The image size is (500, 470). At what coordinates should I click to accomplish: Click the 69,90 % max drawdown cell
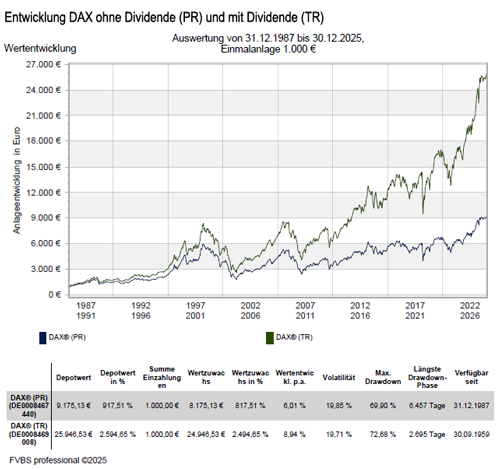coord(383,406)
